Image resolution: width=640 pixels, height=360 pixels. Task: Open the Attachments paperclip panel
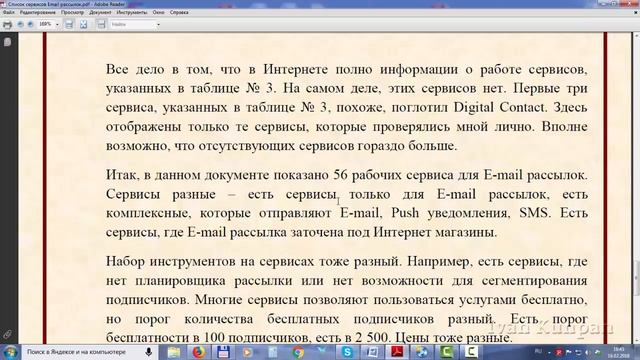click(x=7, y=334)
